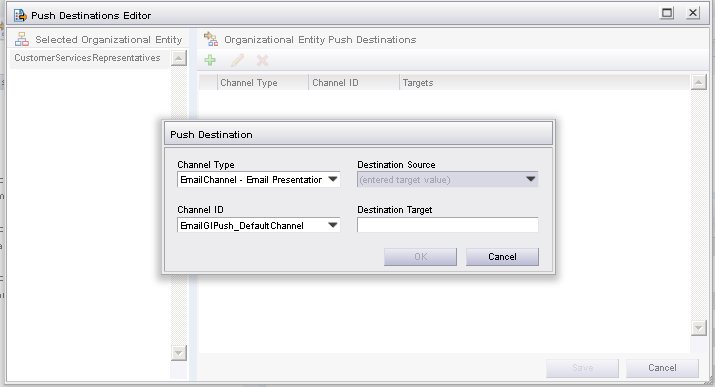This screenshot has height=387, width=715.
Task: Click the Targets column header
Action: pyautogui.click(x=545, y=83)
